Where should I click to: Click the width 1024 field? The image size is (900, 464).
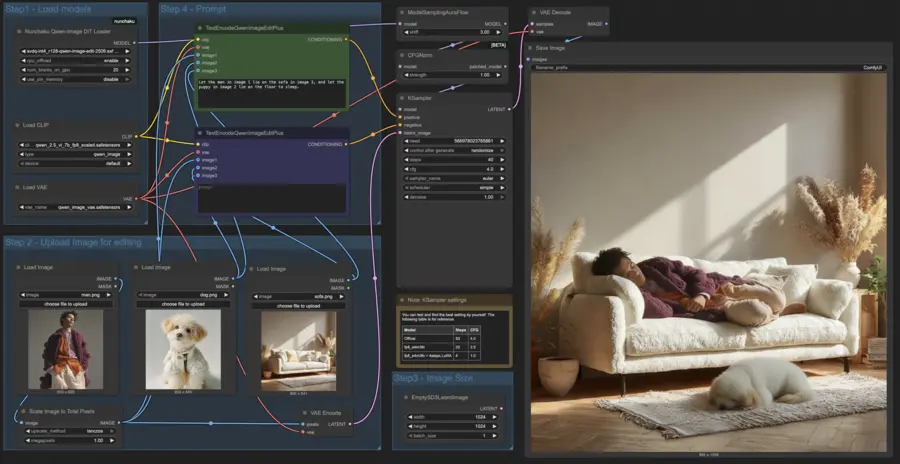(453, 417)
